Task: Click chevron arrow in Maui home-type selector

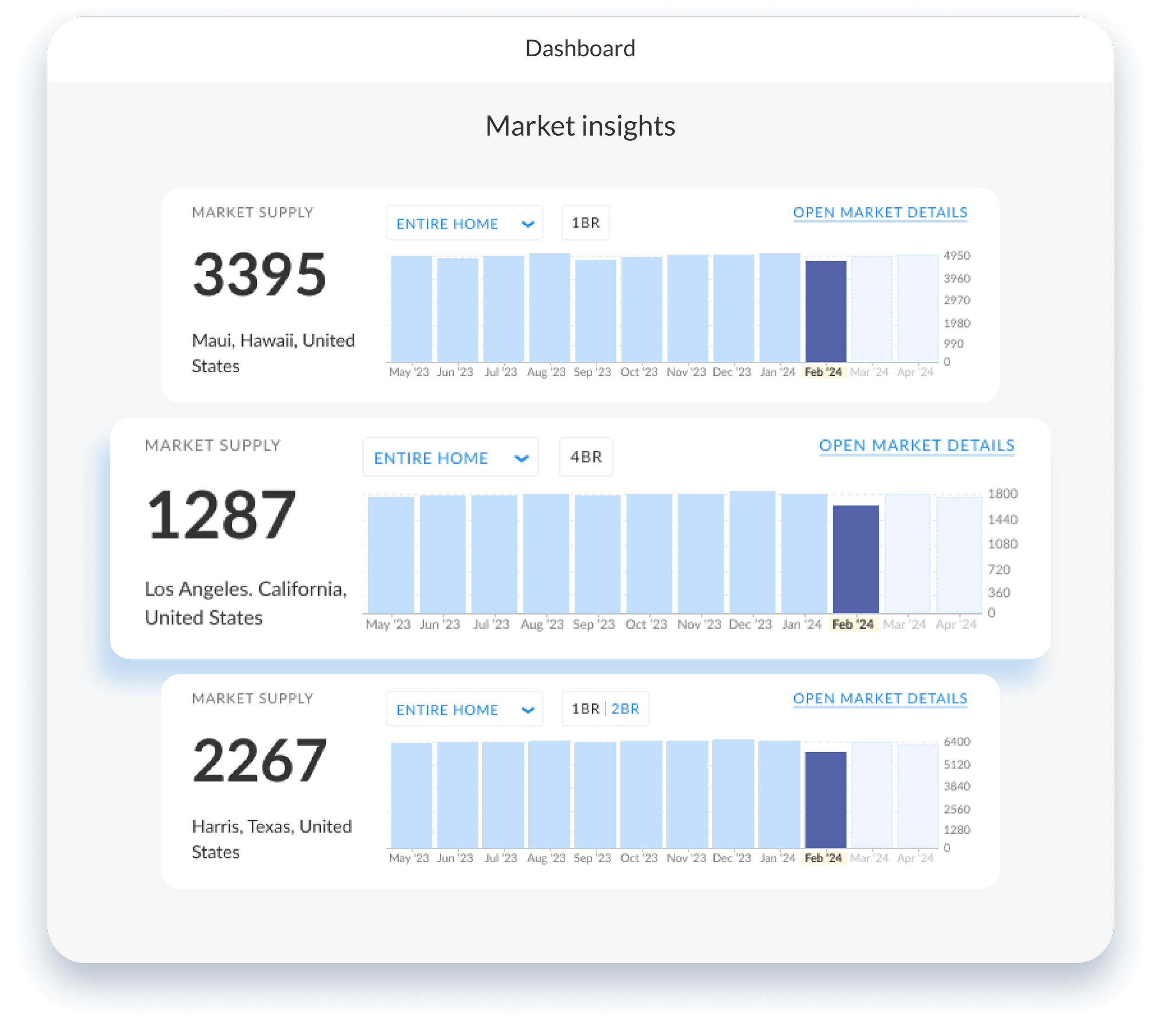Action: pos(528,224)
